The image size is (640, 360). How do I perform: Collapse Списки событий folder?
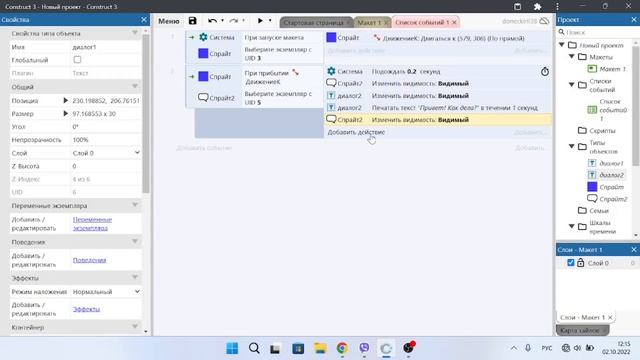[572, 84]
